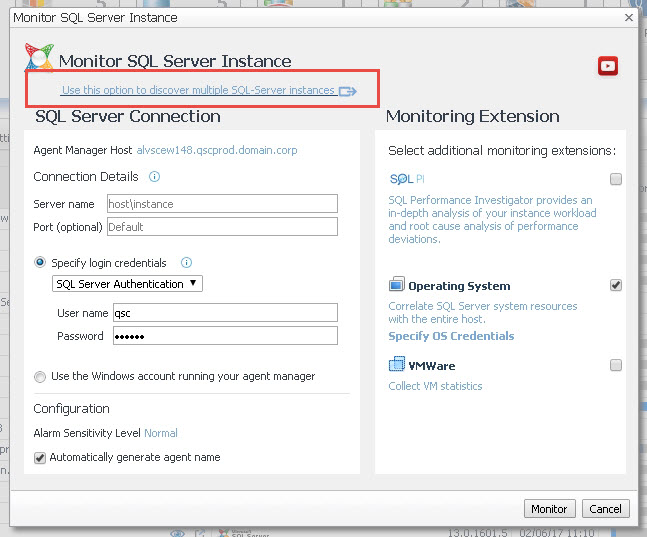Click the arrow icon after discover link
This screenshot has height=537, width=647.
point(347,91)
